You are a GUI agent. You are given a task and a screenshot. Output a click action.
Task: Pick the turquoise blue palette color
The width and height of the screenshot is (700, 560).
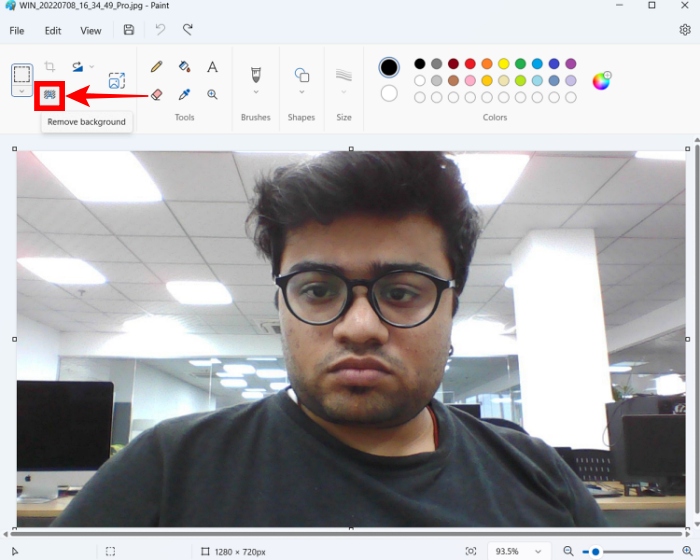pos(537,64)
